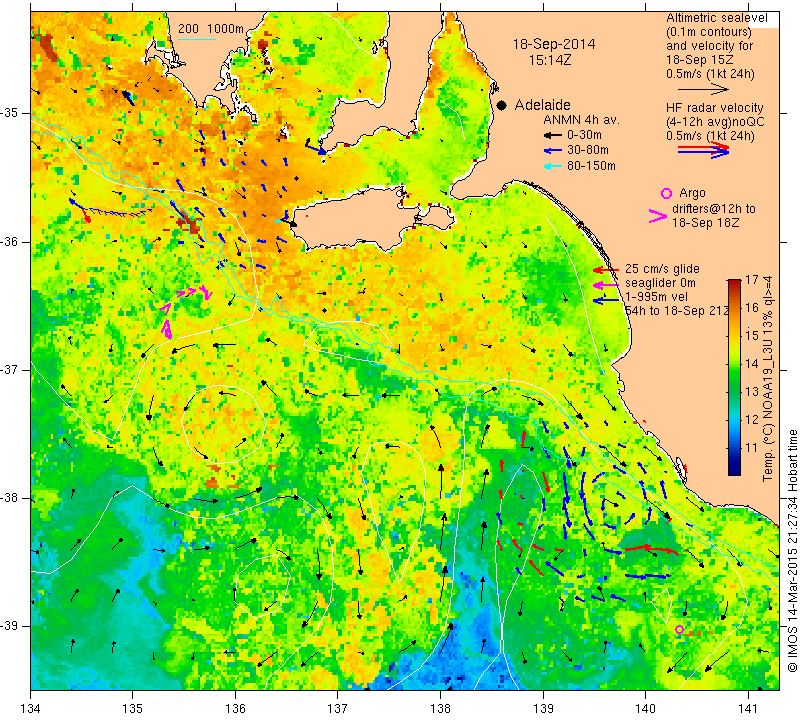This screenshot has height=720, width=800.
Task: Click the blue 30-80m legend arrow
Action: [552, 151]
